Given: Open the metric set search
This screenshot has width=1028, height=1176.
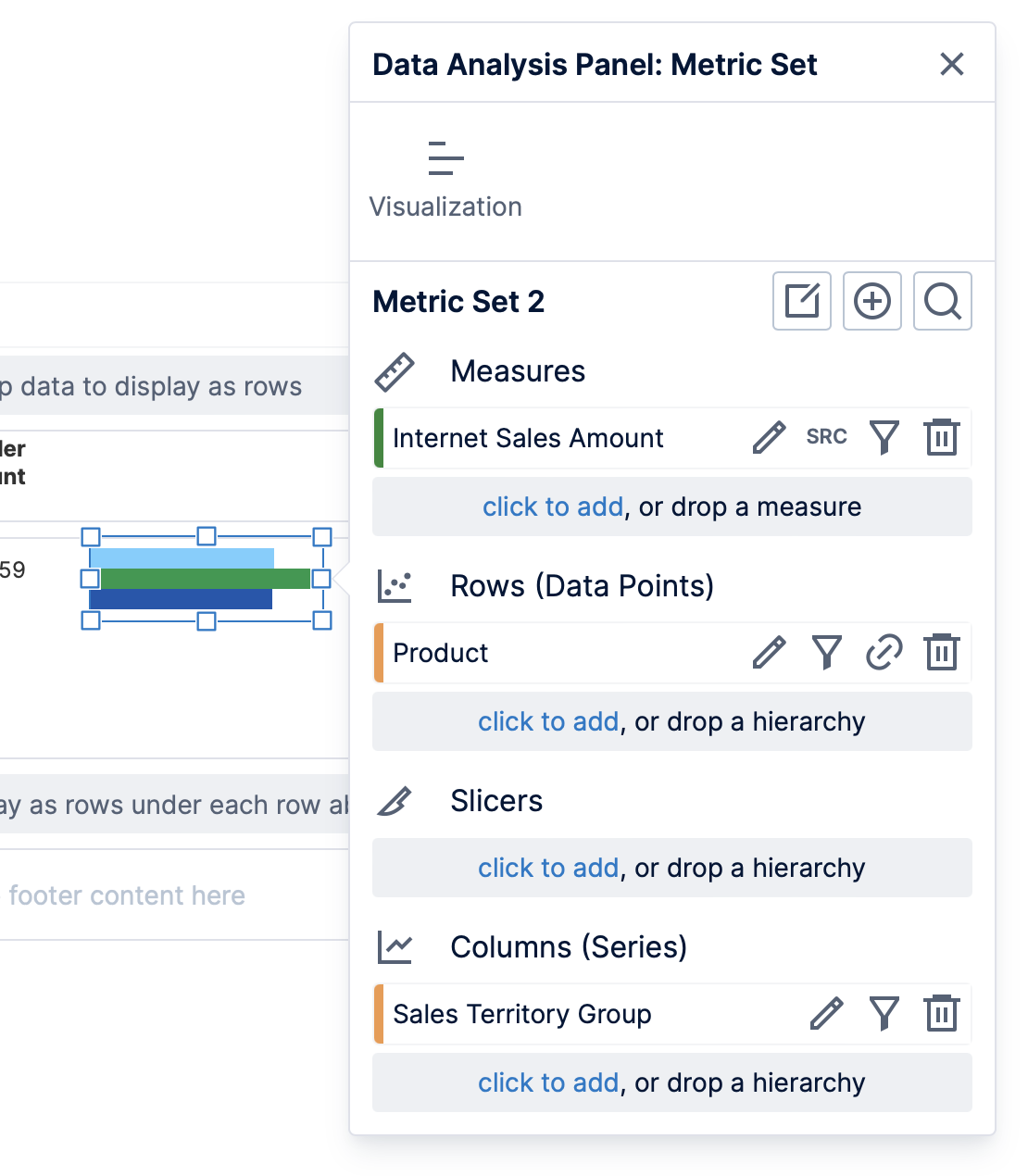Looking at the screenshot, I should [942, 301].
